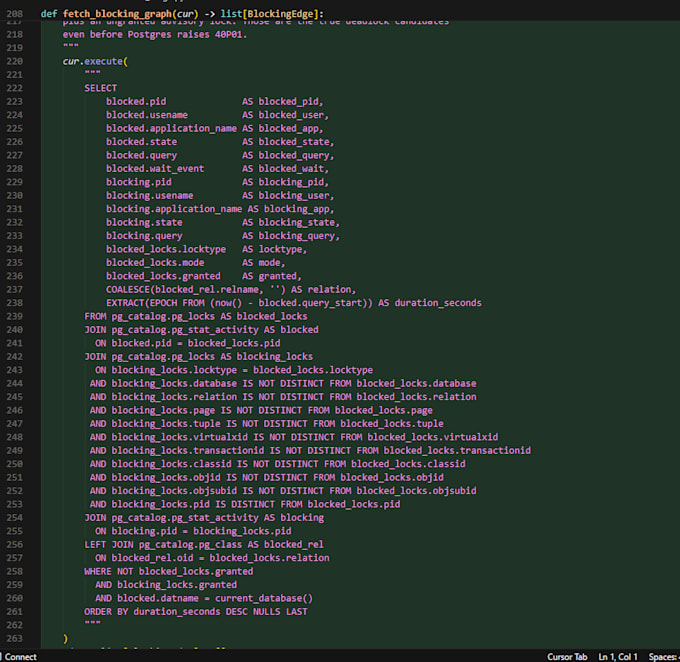This screenshot has height=662, width=680.
Task: Click the closing parenthesis on line 263
Action: tap(65, 639)
